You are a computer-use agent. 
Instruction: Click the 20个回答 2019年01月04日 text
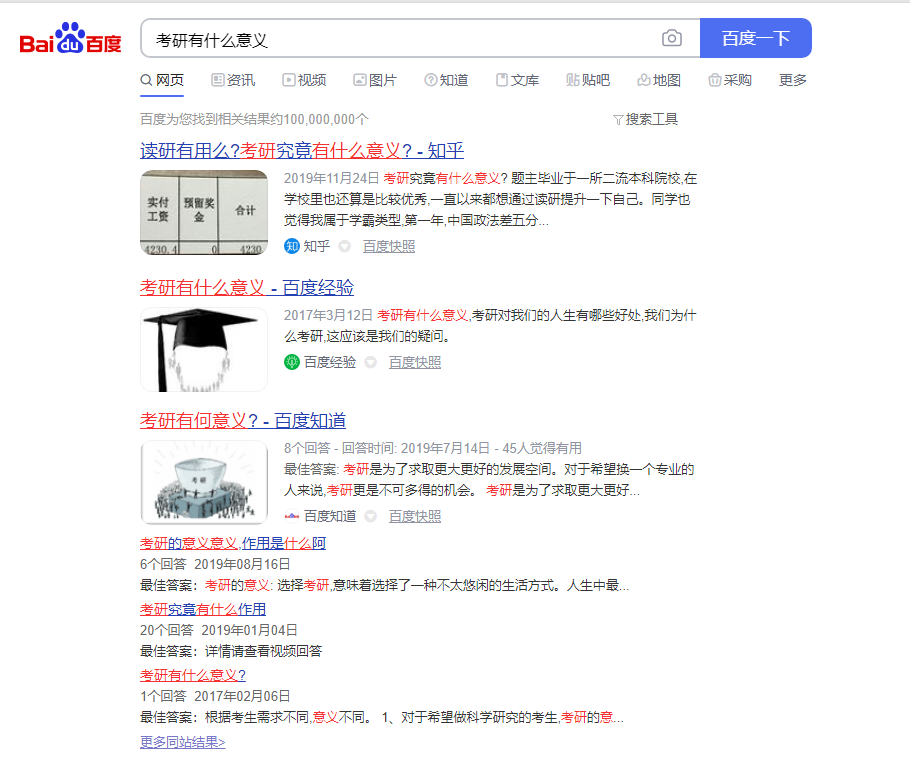pyautogui.click(x=218, y=631)
